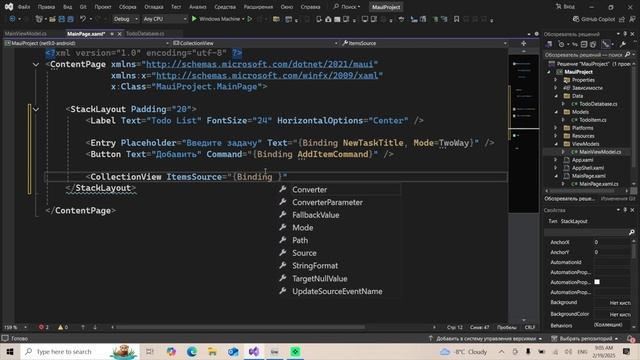Pin the Properties panel with pushpin icon

coord(625,210)
